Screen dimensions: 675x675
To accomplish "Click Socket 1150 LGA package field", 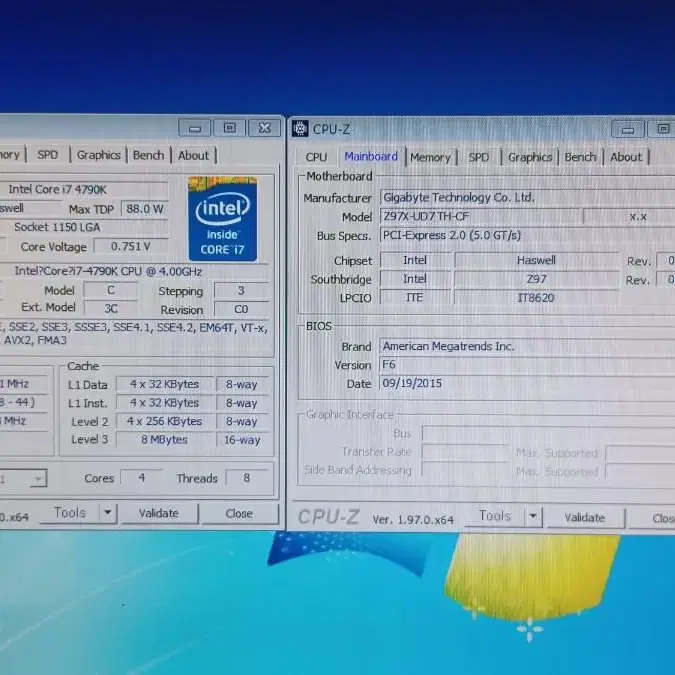I will [x=84, y=227].
